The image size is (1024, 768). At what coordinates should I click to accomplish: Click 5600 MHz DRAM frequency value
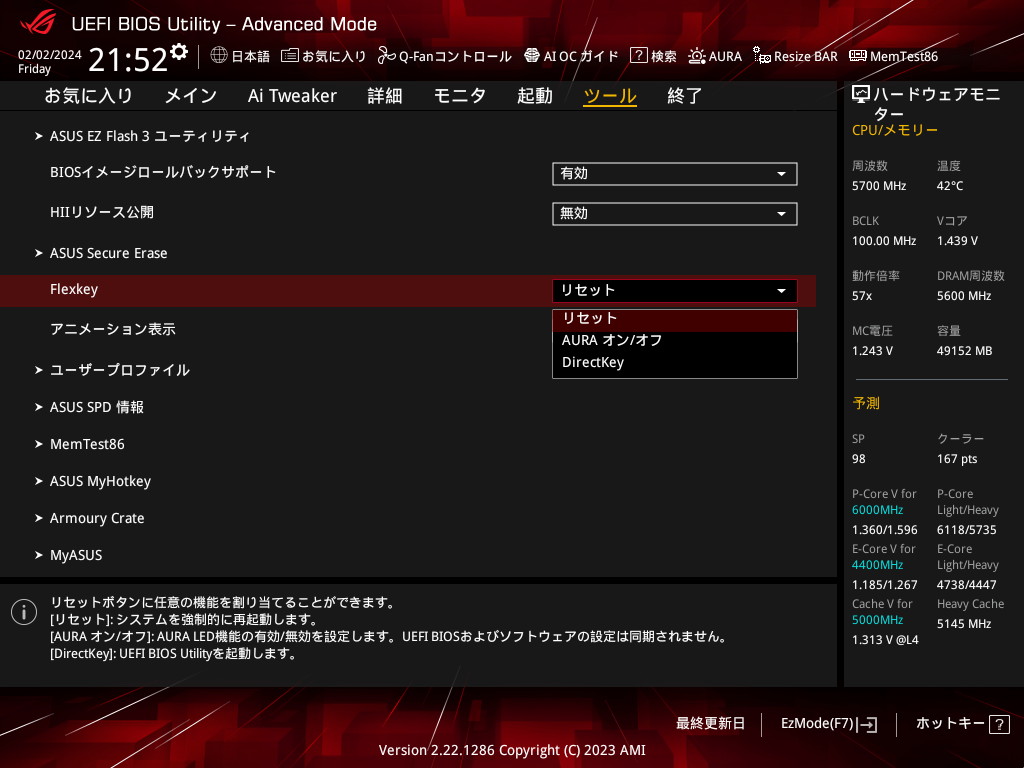[x=964, y=296]
